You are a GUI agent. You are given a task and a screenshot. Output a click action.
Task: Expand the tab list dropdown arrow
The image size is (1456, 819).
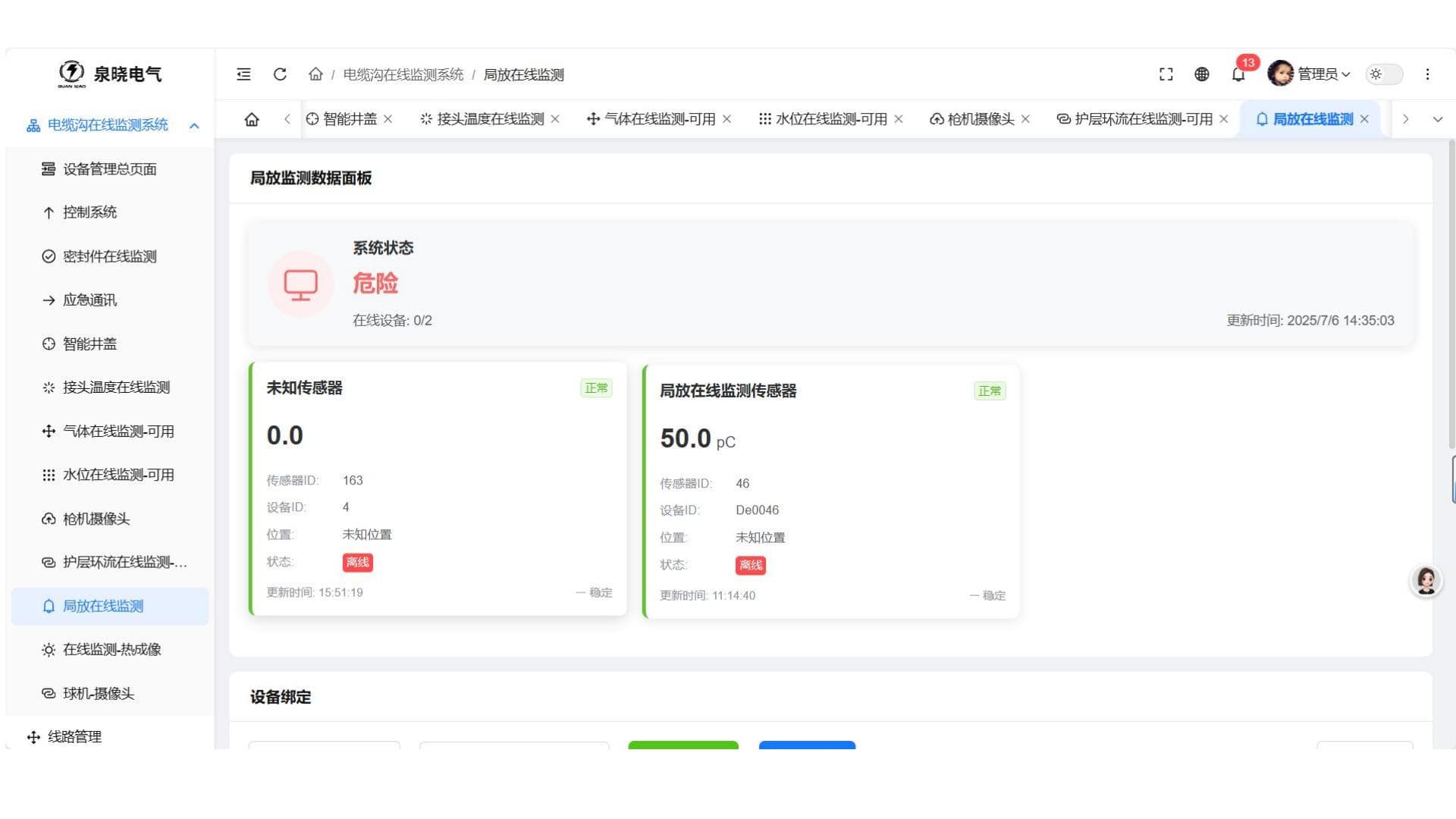coord(1437,119)
